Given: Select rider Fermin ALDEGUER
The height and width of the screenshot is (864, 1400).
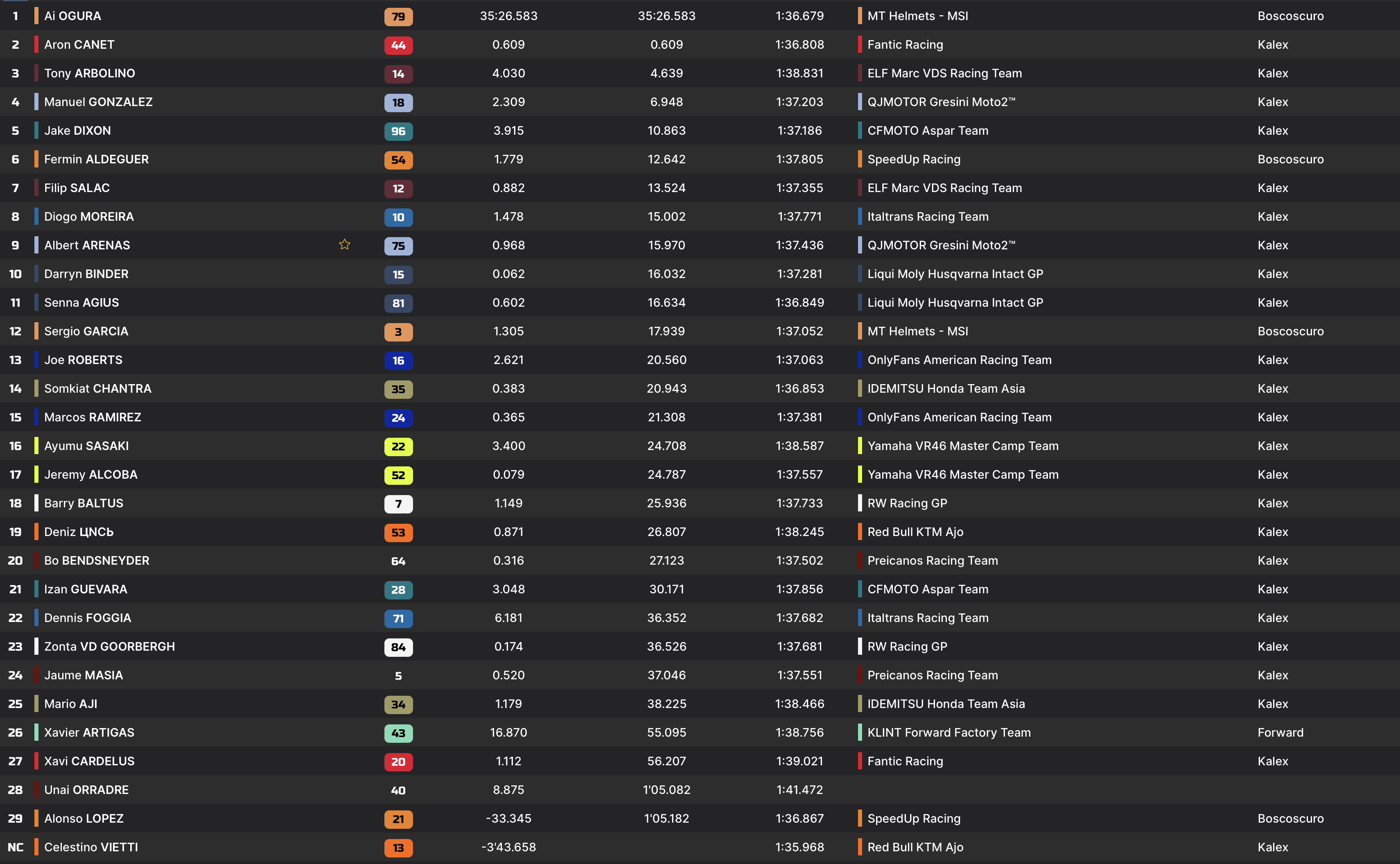Looking at the screenshot, I should (x=97, y=159).
